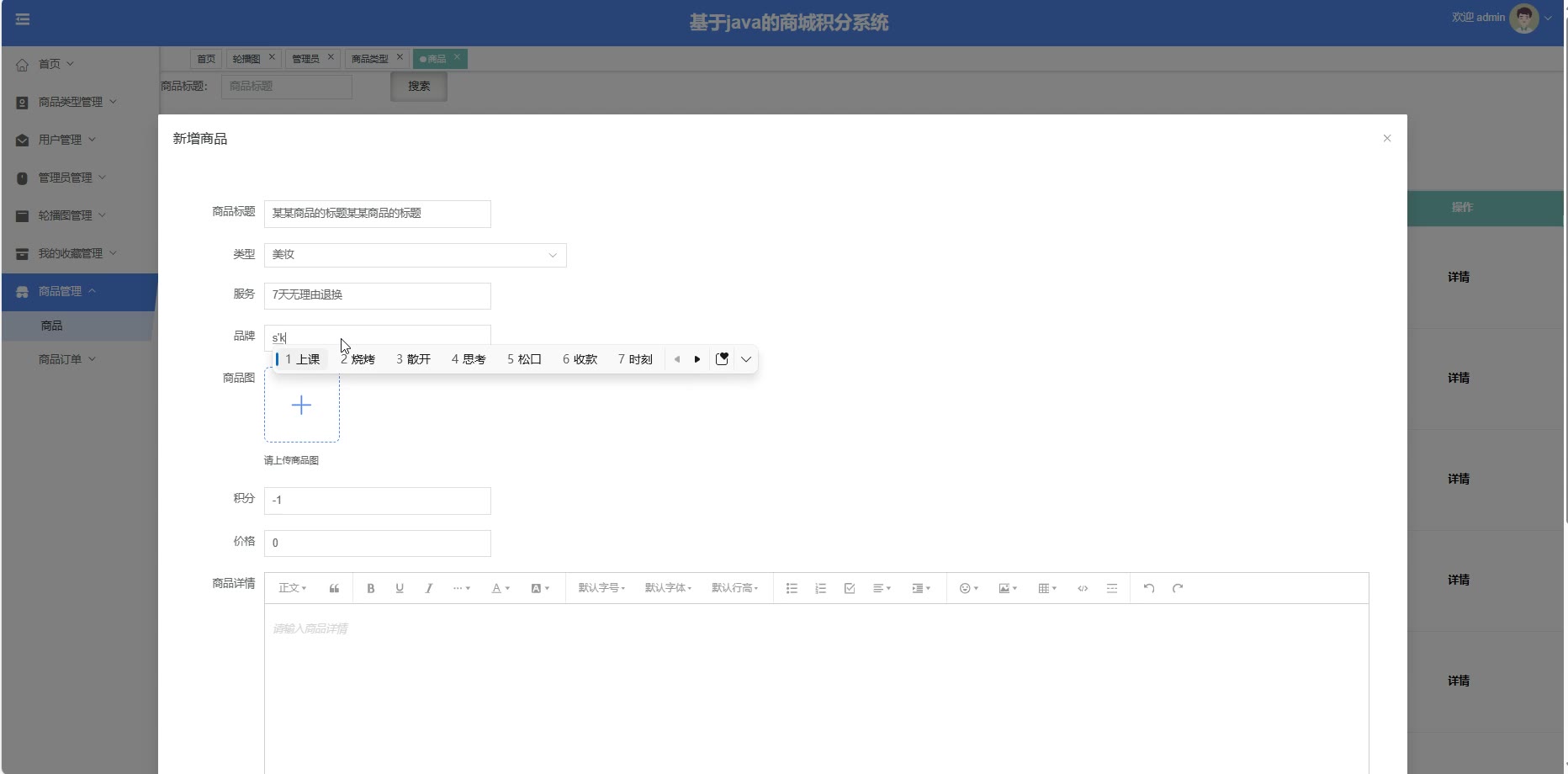Click the 品牌 input field
Viewport: 1568px width, 774px height.
[378, 337]
